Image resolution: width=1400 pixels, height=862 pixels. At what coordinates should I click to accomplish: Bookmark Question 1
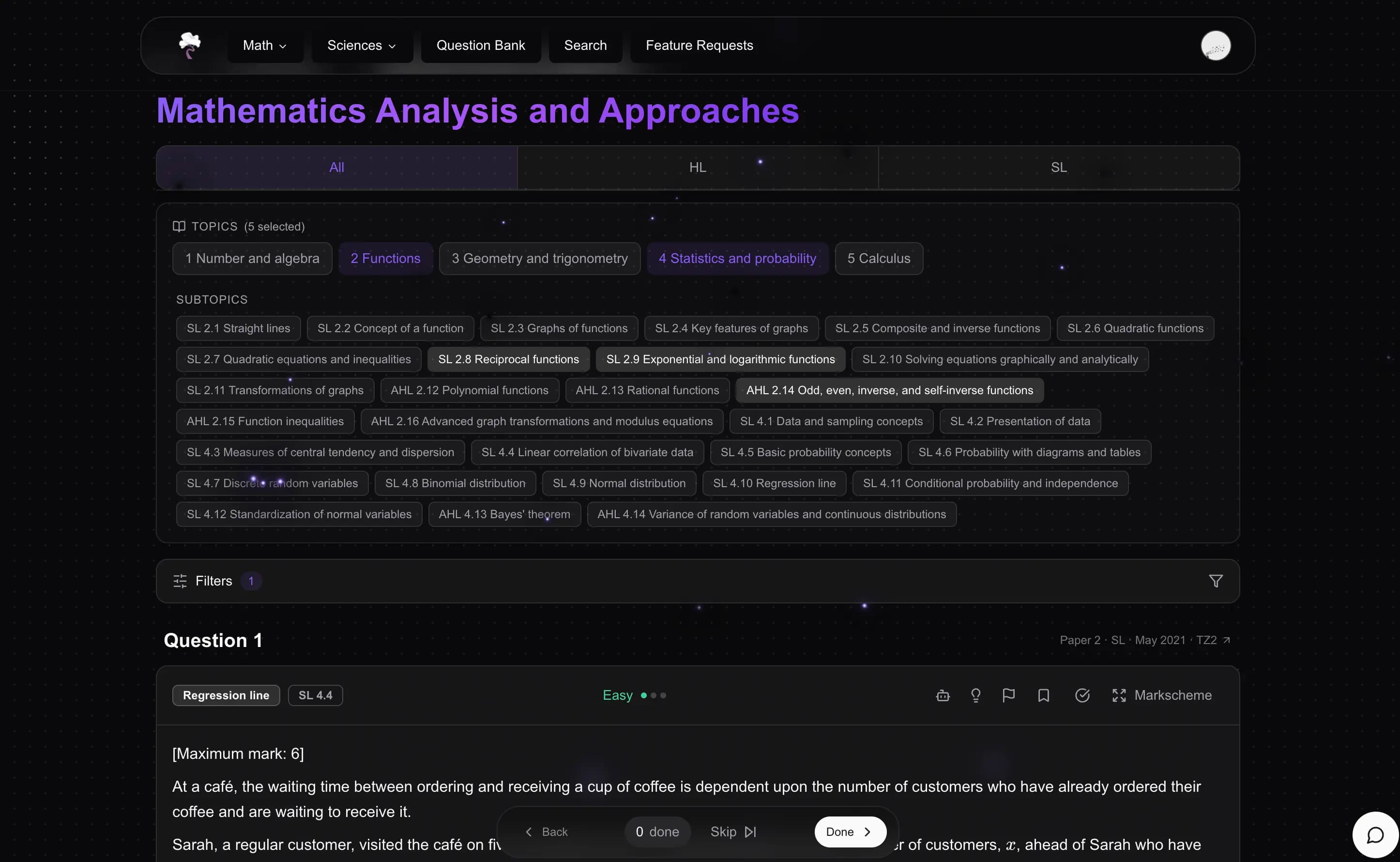click(x=1043, y=695)
